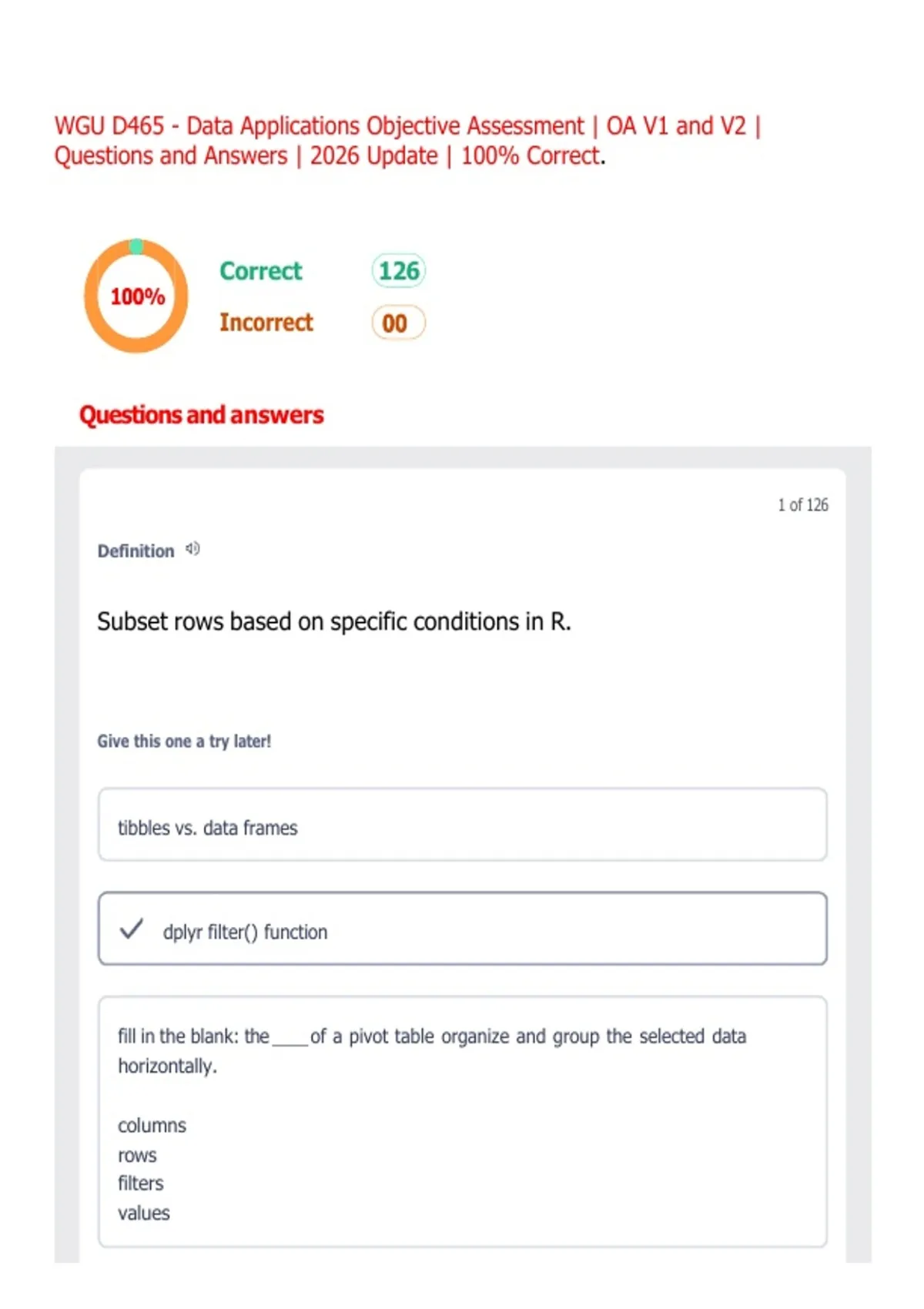Click the WGU D465 document title
Screen dimensions: 924x1309
(407, 140)
